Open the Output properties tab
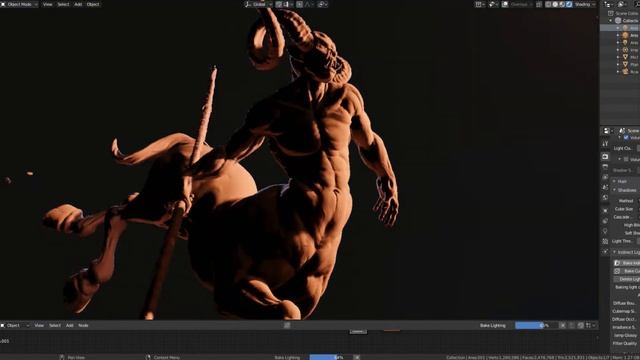640x360 pixels. (605, 167)
